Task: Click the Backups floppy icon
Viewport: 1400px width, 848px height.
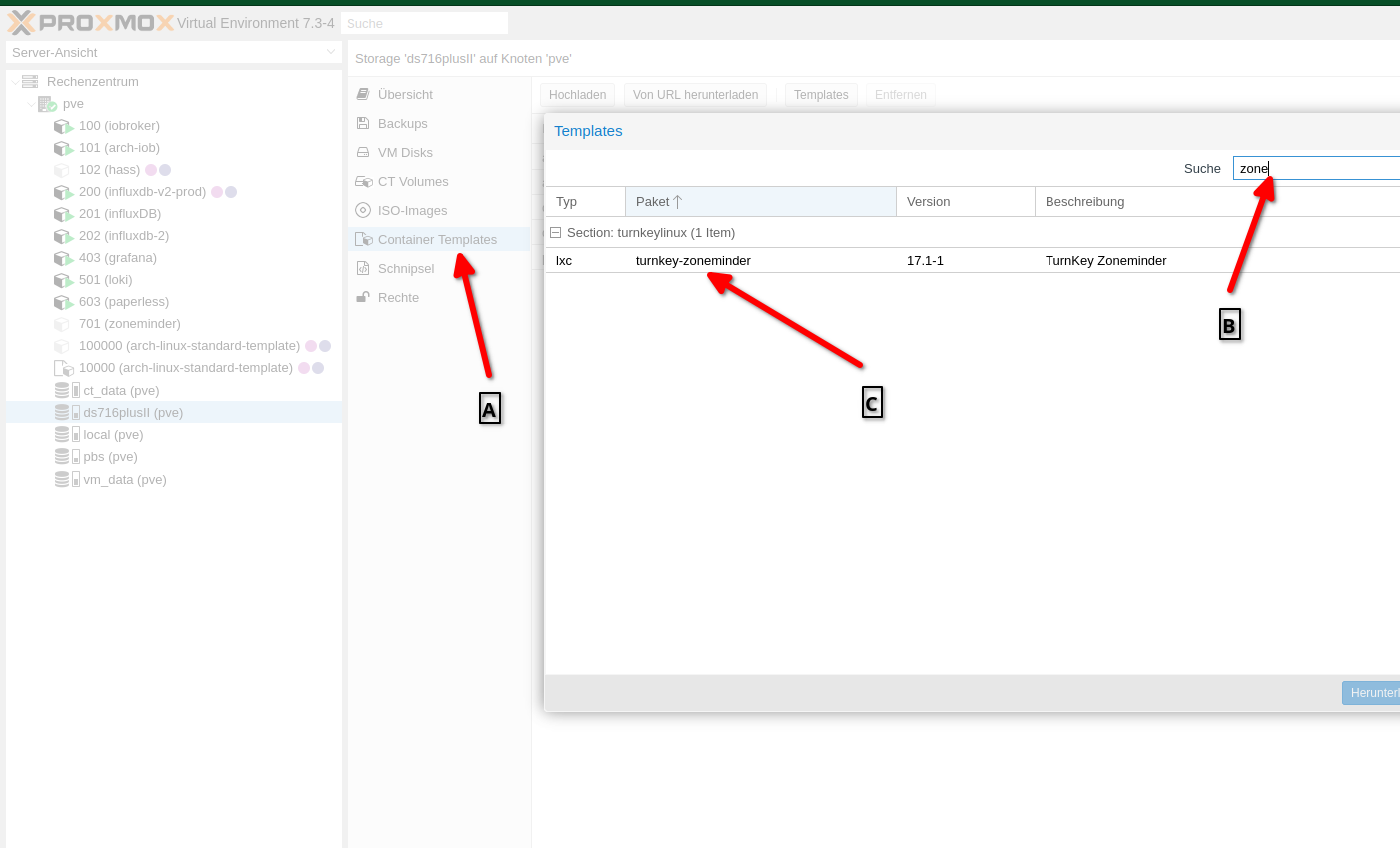Action: (363, 123)
